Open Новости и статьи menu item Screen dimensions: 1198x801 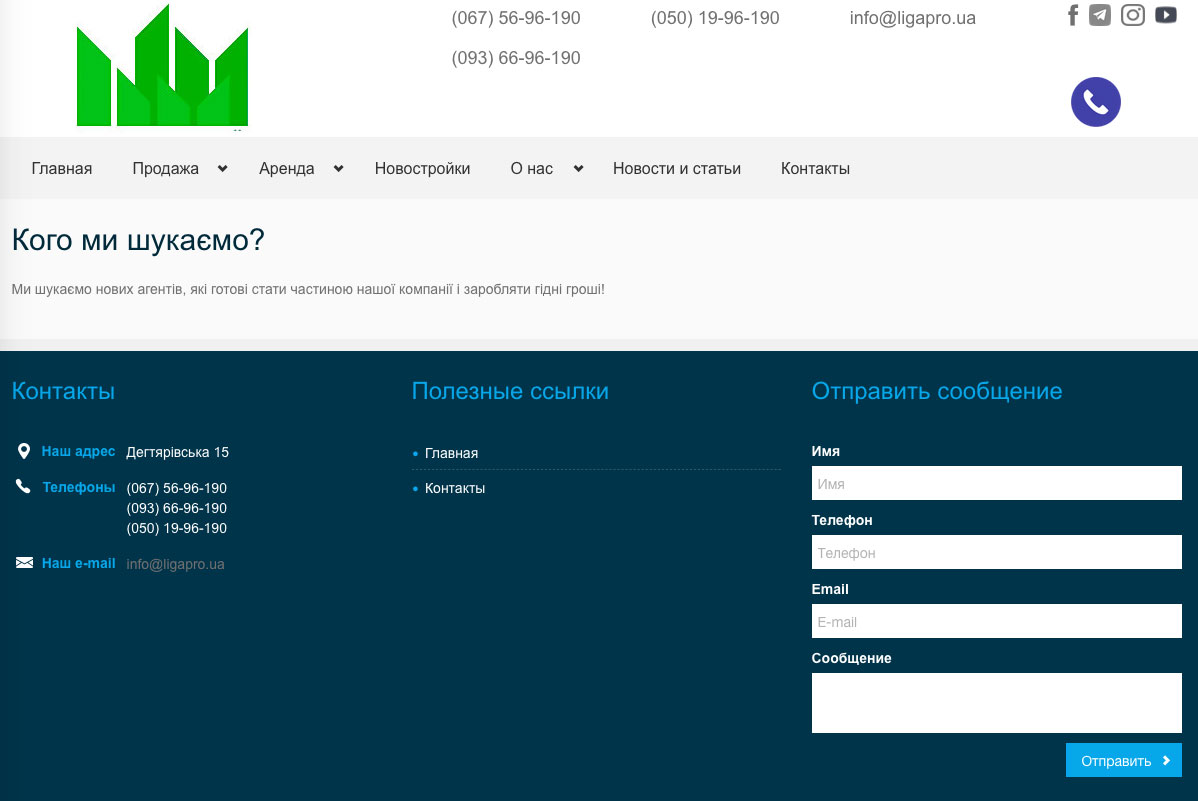coord(676,169)
